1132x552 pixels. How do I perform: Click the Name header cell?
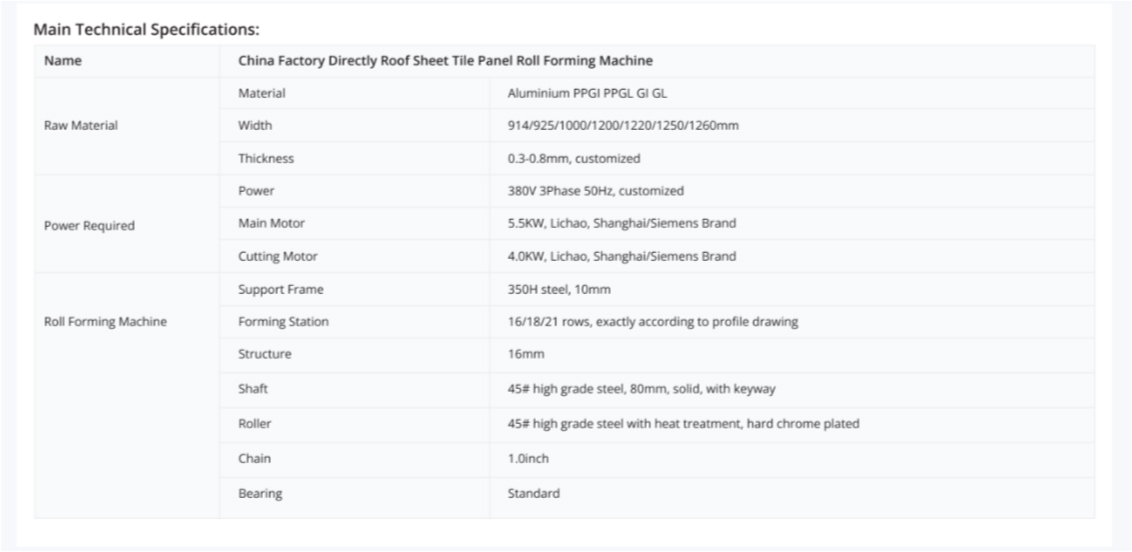tap(63, 61)
